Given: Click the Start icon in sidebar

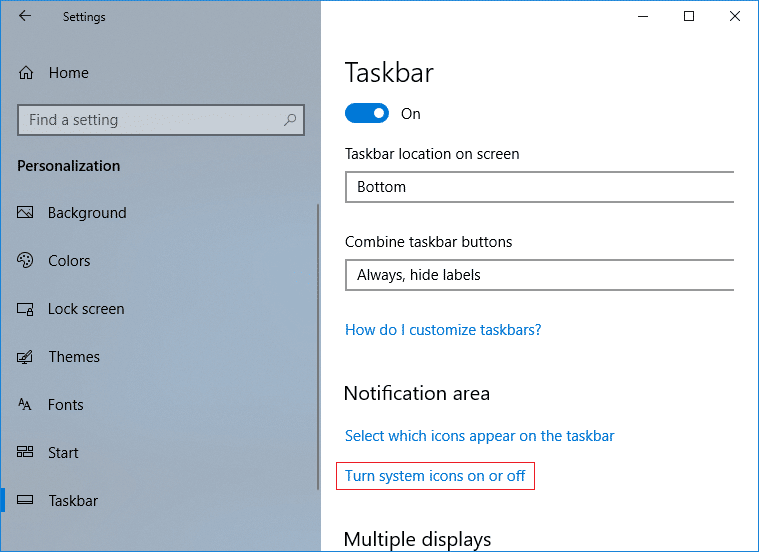Looking at the screenshot, I should [26, 453].
